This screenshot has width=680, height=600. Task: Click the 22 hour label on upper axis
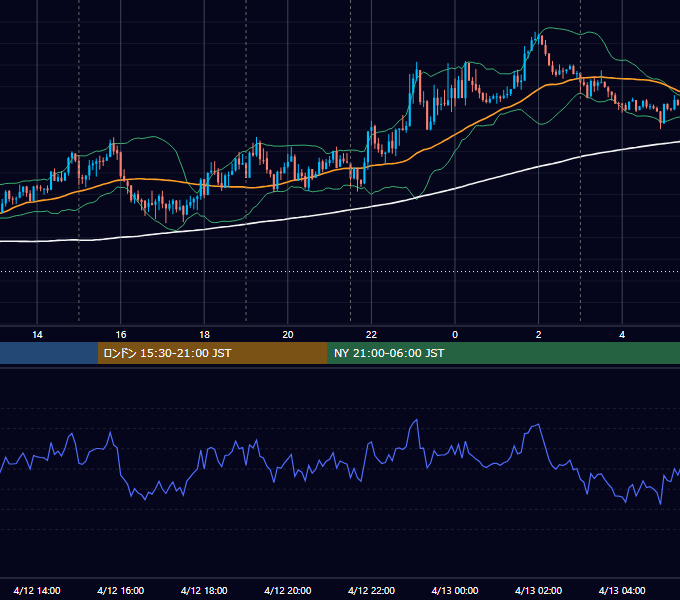coord(371,335)
